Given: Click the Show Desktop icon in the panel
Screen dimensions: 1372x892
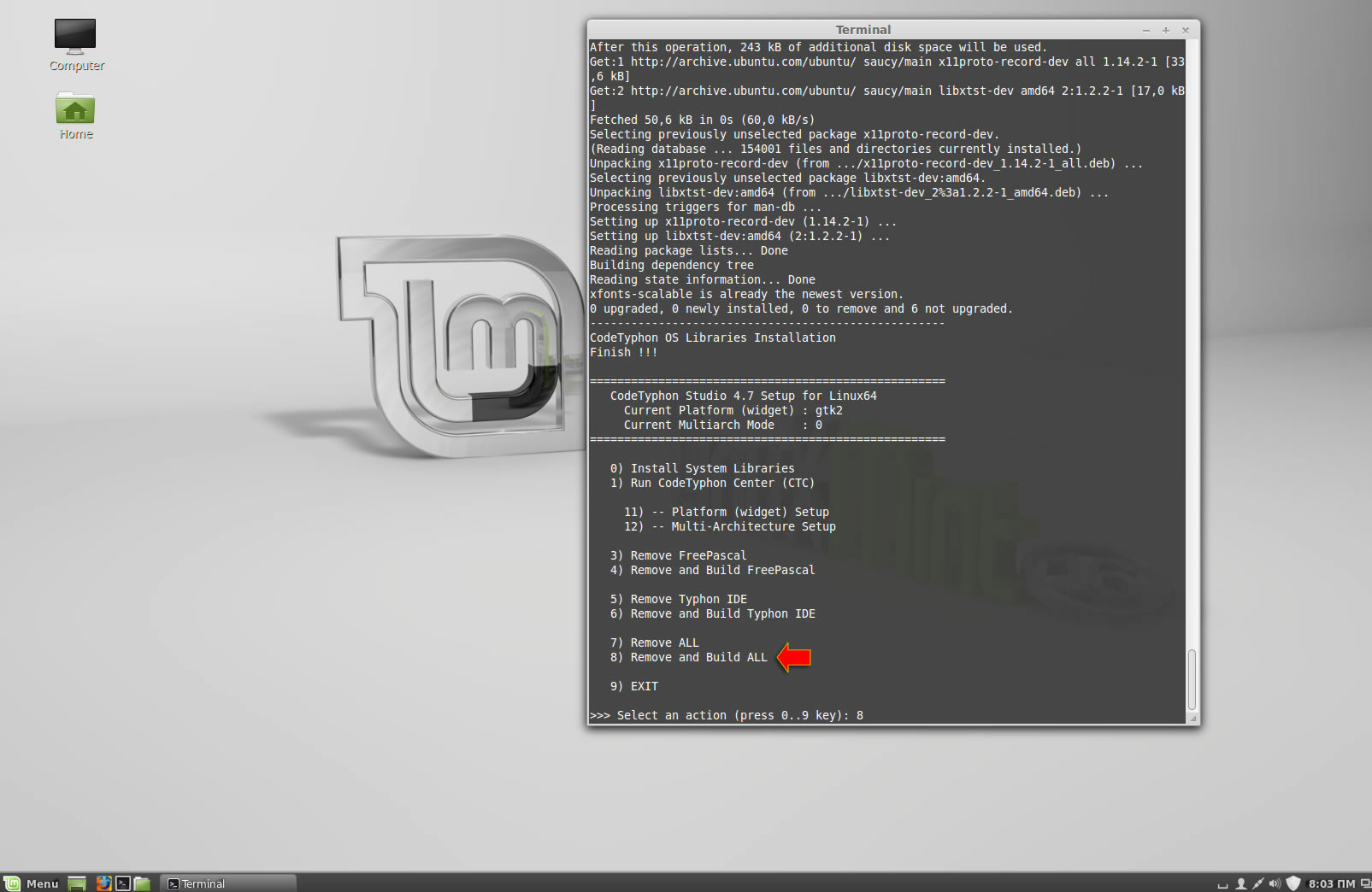Looking at the screenshot, I should pyautogui.click(x=77, y=883).
